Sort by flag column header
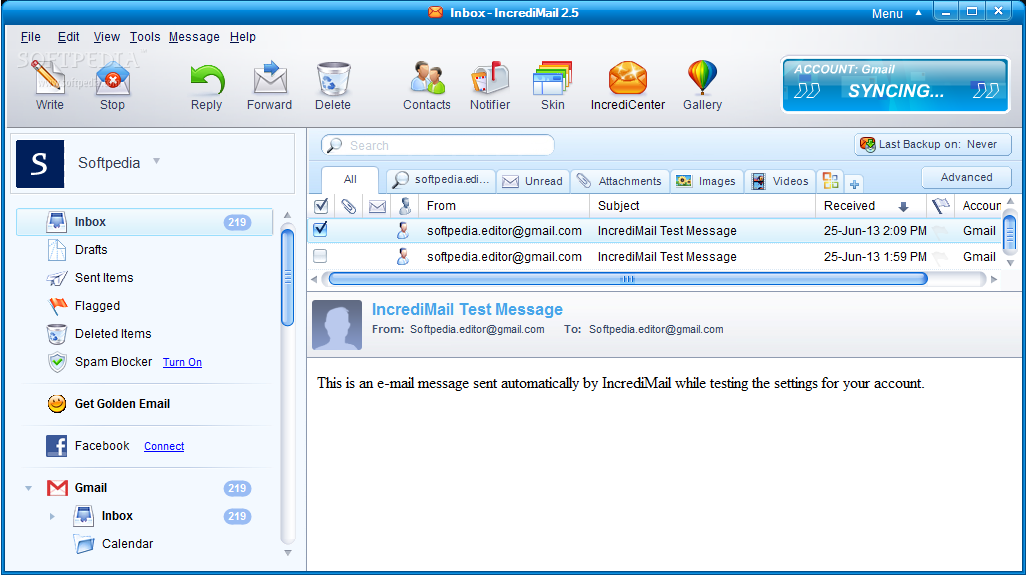Screen dimensions: 1026x575 click(940, 206)
